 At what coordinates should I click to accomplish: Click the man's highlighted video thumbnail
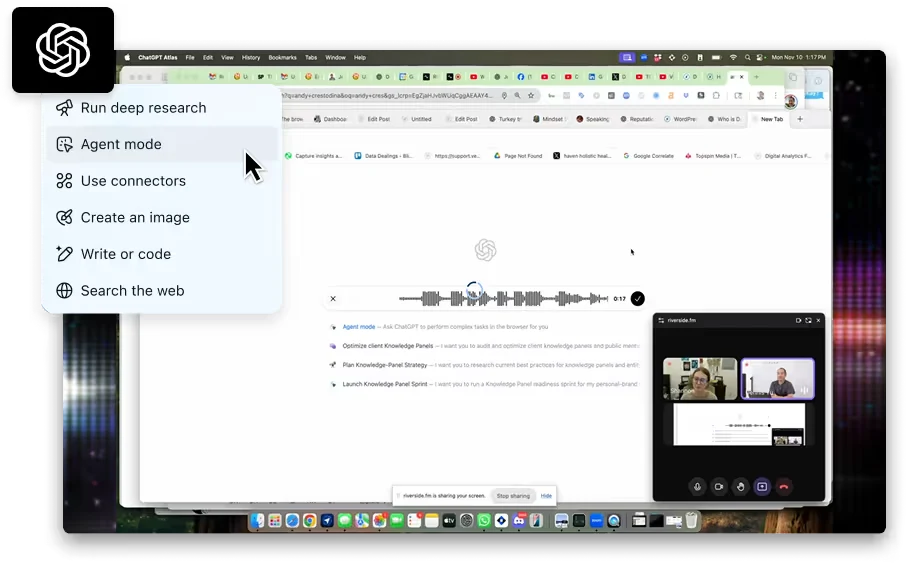[x=778, y=379]
